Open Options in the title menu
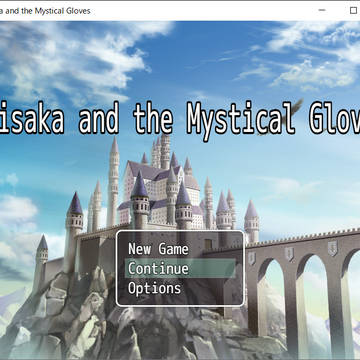The height and width of the screenshot is (360, 360). point(180,288)
